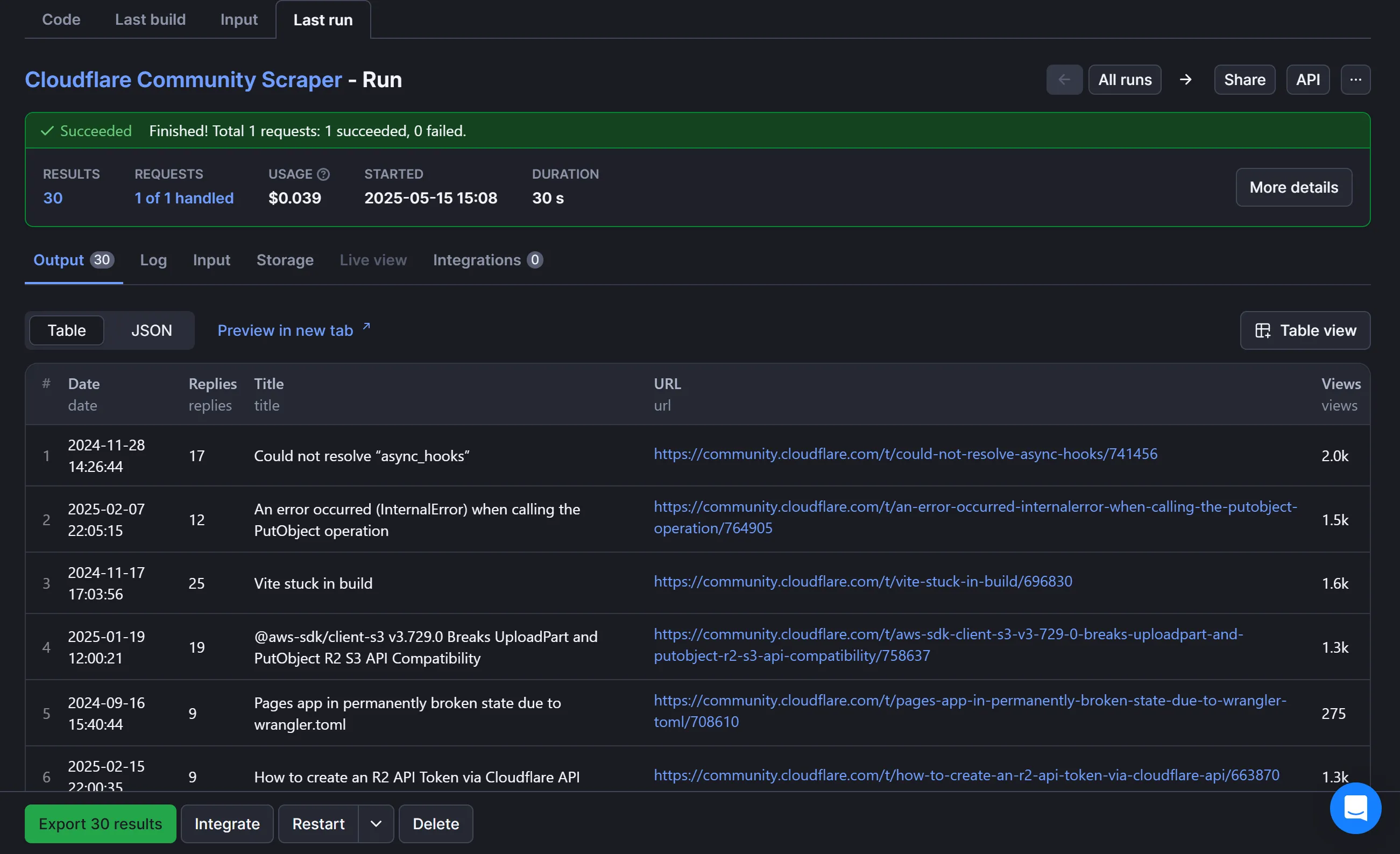Click the Usage help question icon
Screen dimensions: 1400x854
[x=323, y=174]
